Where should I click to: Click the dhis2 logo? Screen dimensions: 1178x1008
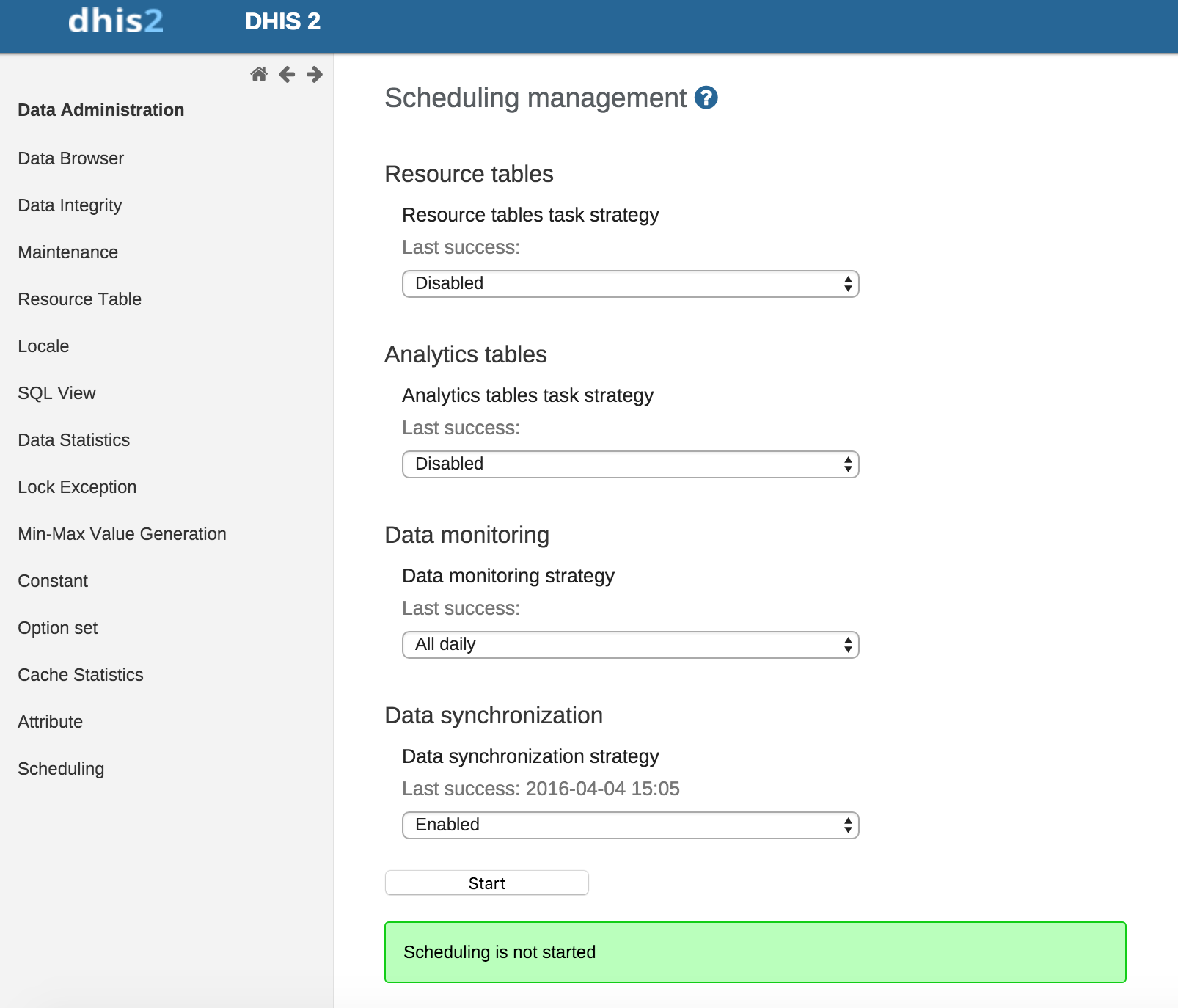(x=116, y=21)
